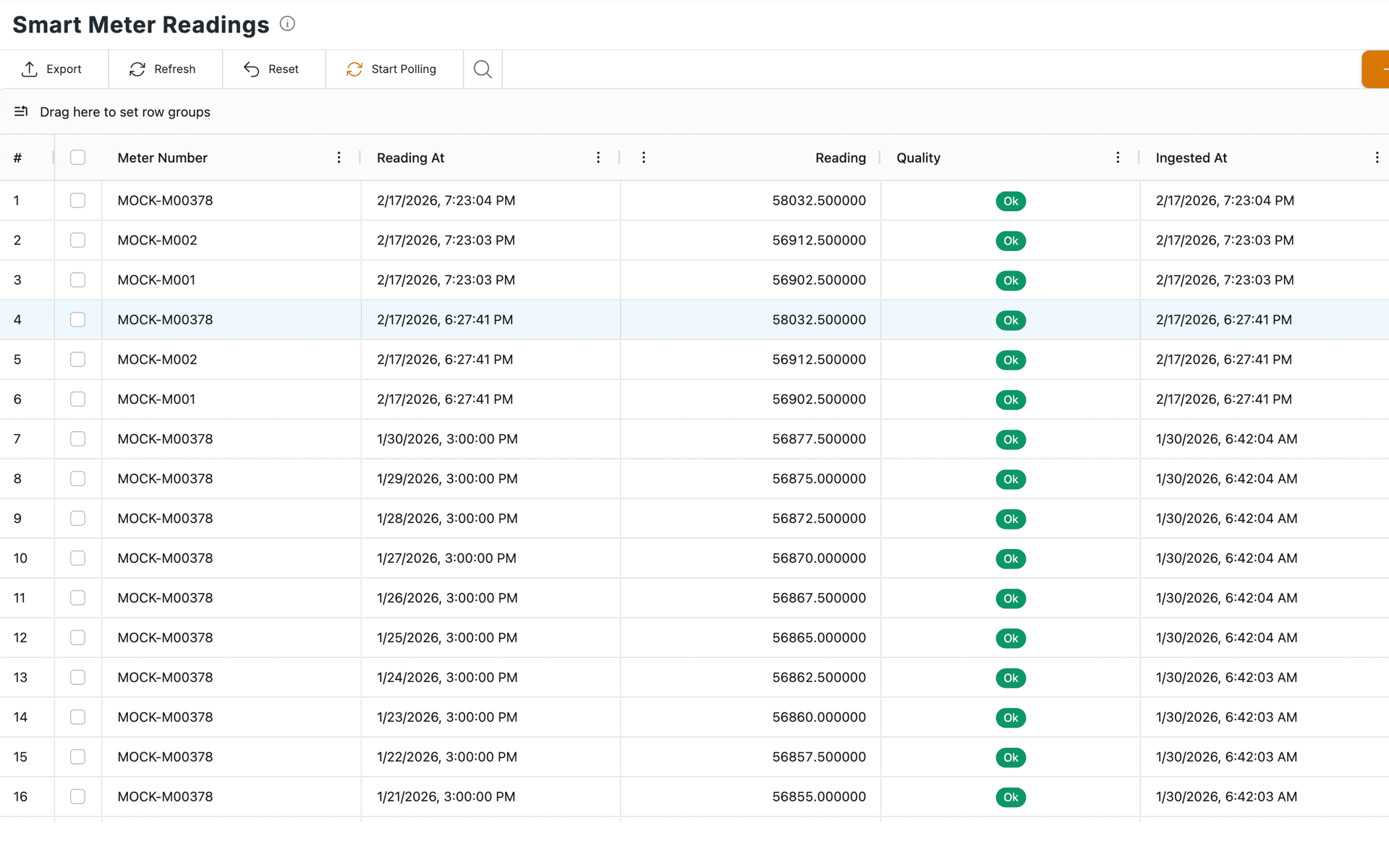The height and width of the screenshot is (868, 1389).
Task: Click the orange button at top right
Action: pyautogui.click(x=1377, y=69)
